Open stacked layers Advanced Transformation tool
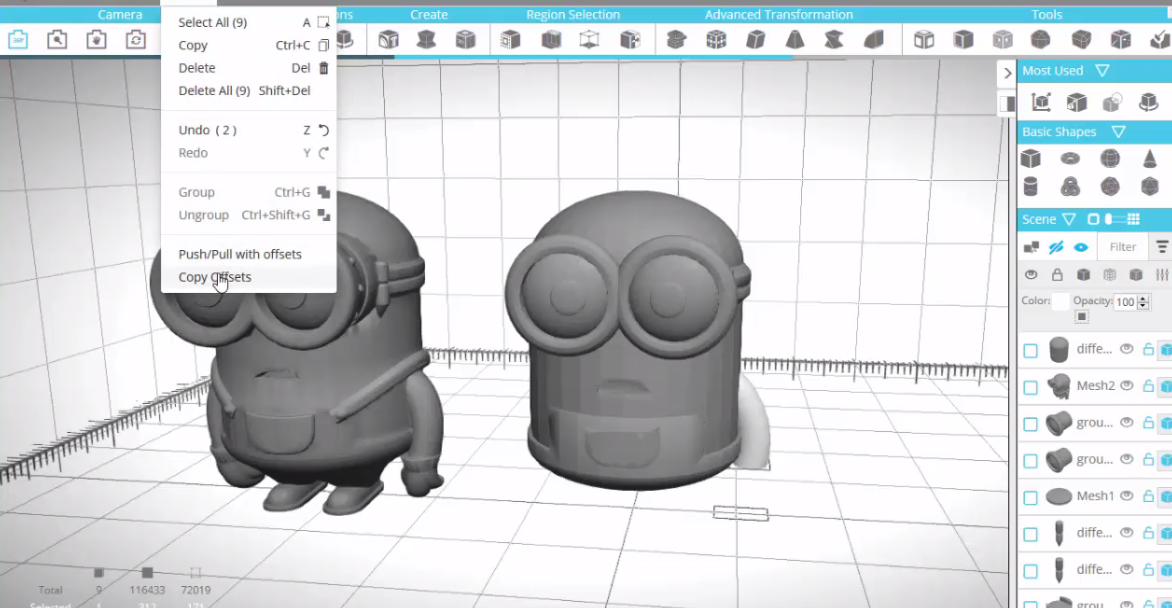 pyautogui.click(x=676, y=40)
